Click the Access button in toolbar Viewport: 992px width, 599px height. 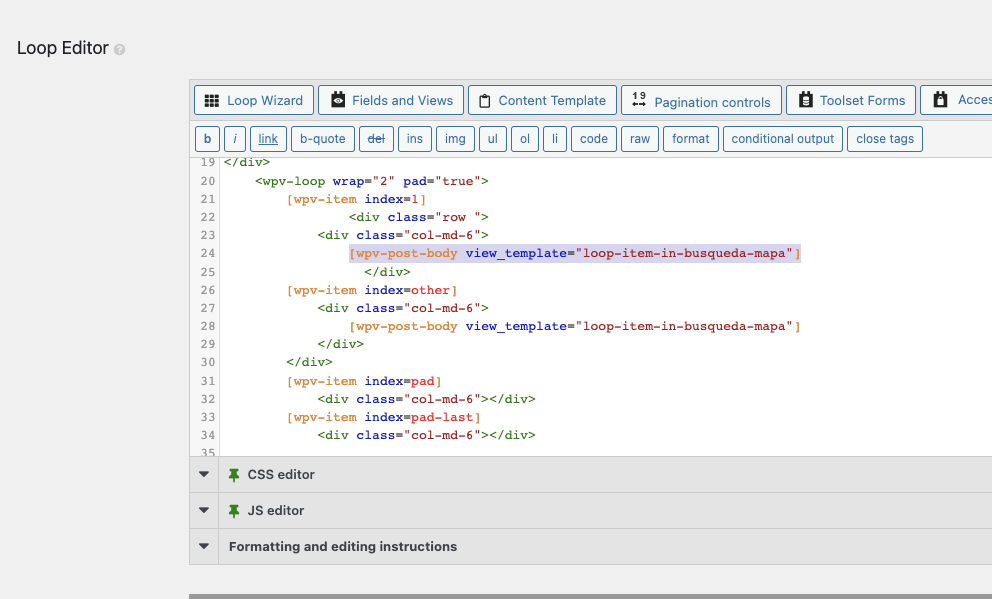coord(957,100)
